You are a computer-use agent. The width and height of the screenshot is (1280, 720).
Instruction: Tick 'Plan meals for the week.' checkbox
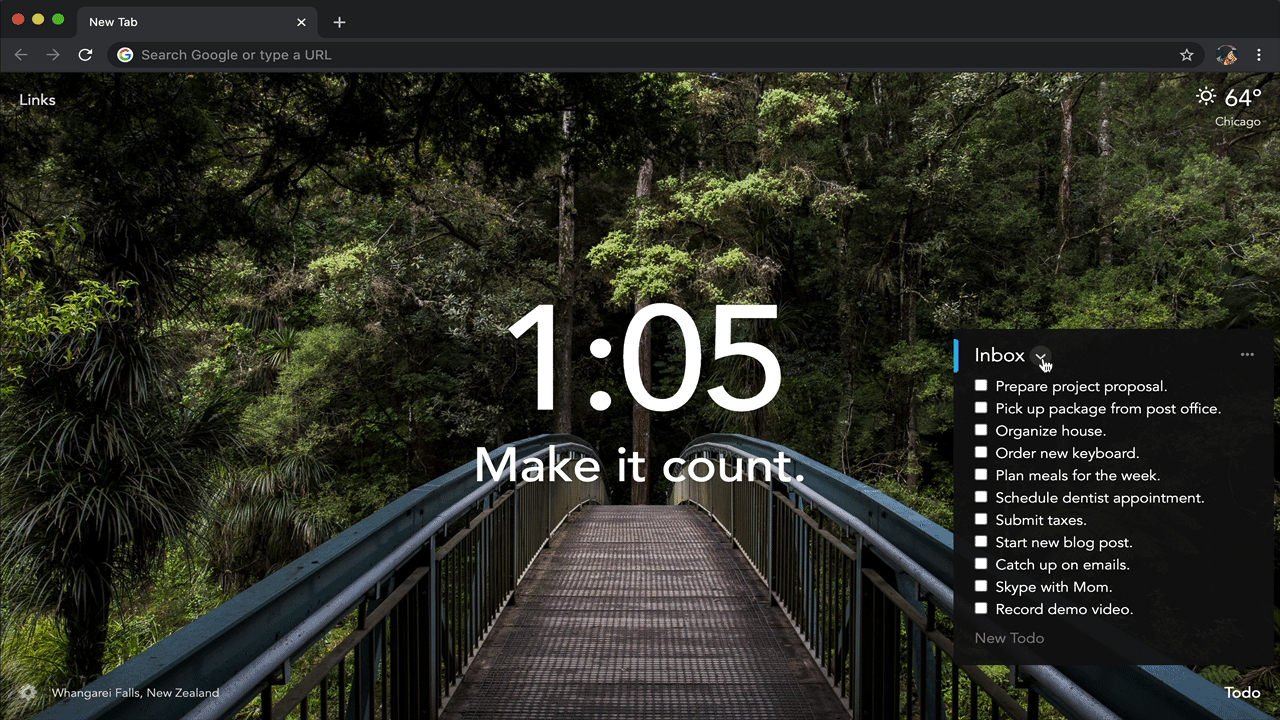[x=981, y=474]
